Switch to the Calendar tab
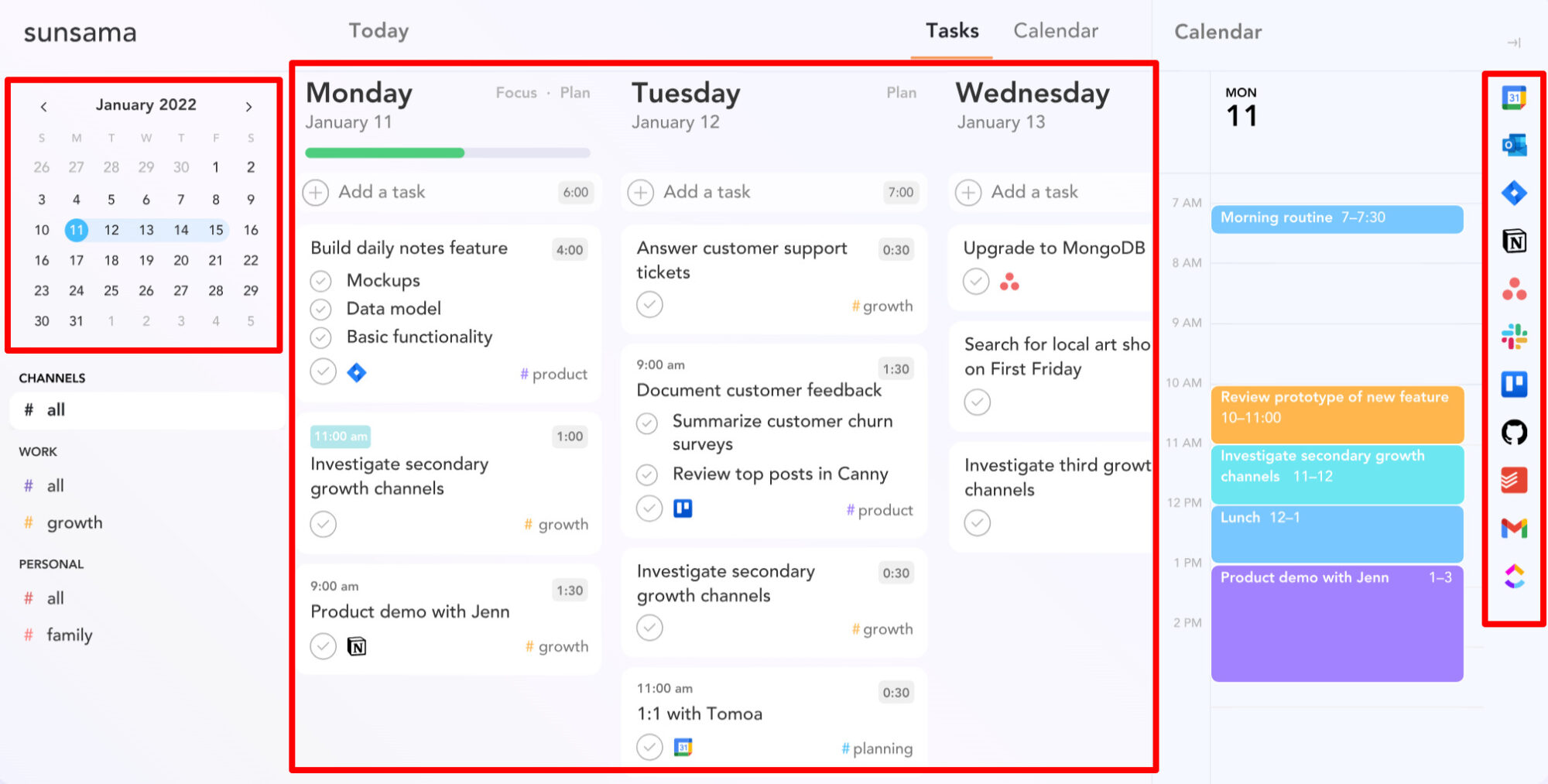Screen dimensions: 1548x784 (x=1055, y=31)
